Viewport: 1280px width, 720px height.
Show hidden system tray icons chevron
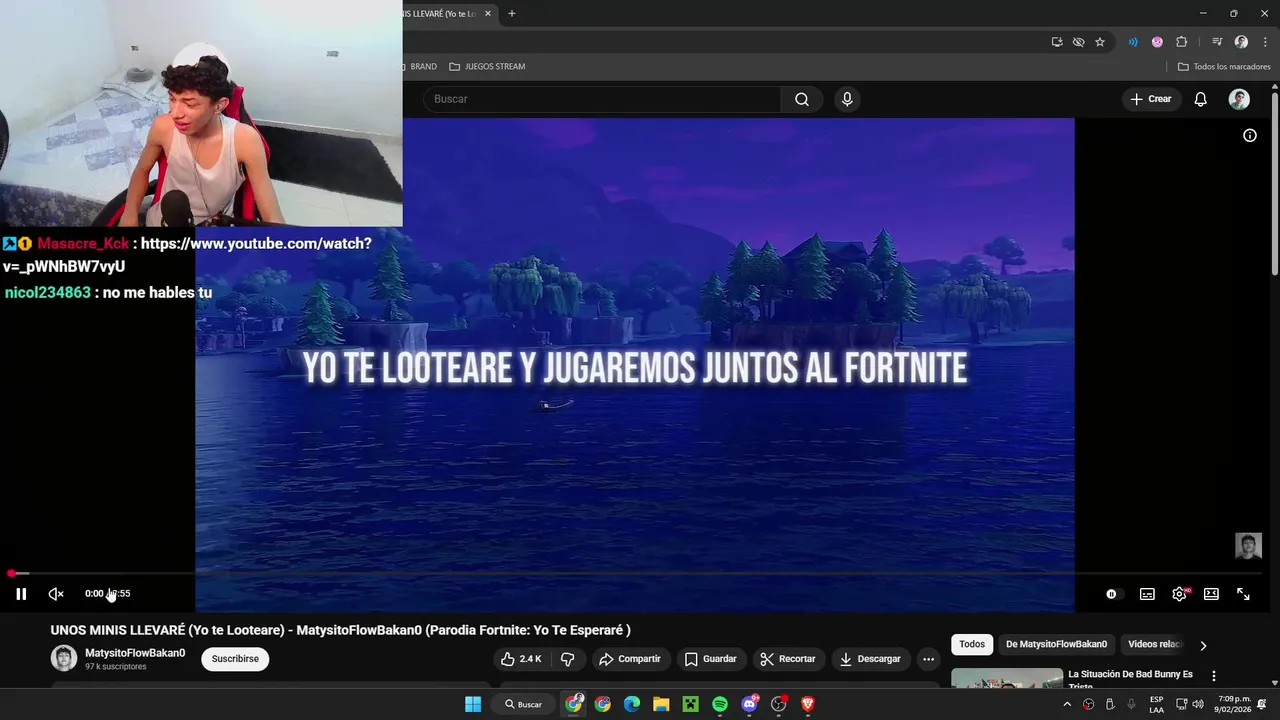click(x=1067, y=705)
